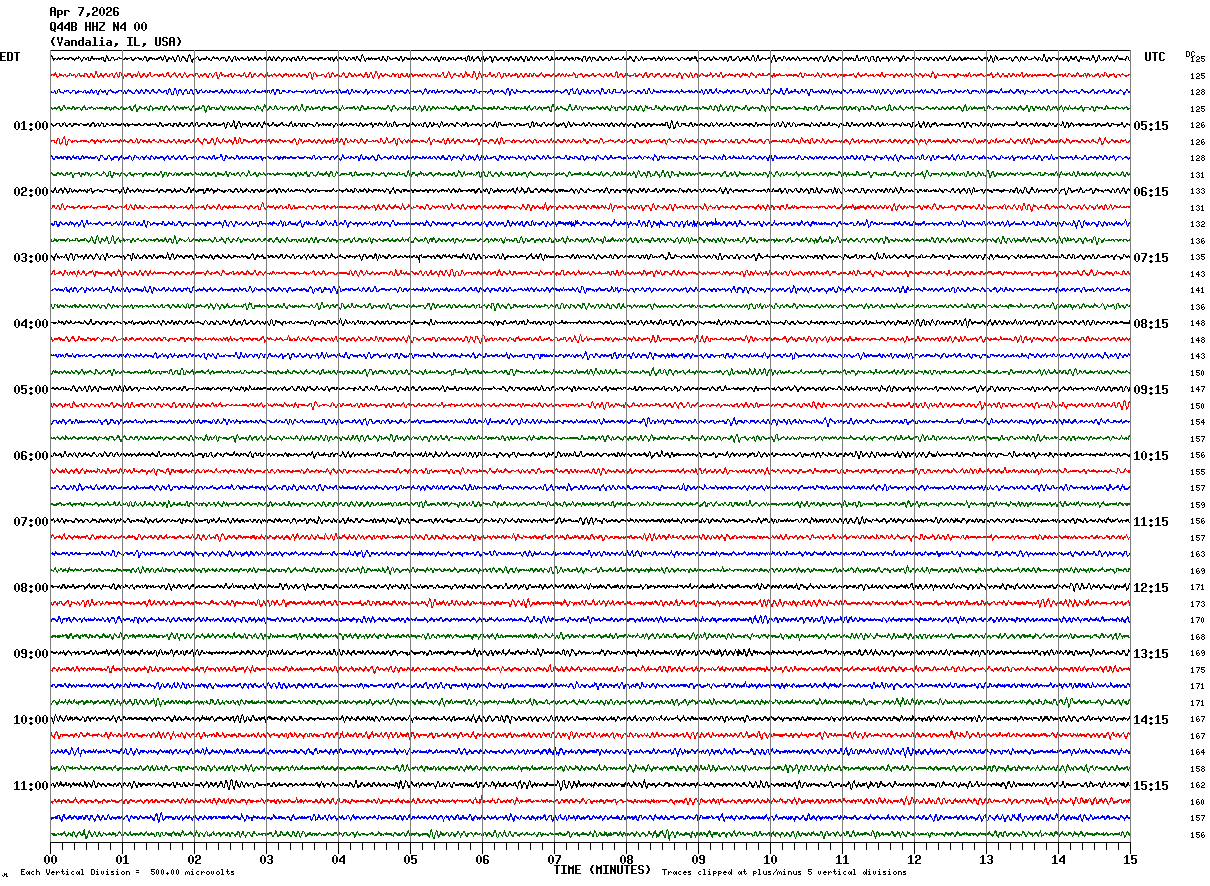Screen dimensions: 1210x886
Task: Click the 15:15 UTC time label
Action: (1151, 786)
